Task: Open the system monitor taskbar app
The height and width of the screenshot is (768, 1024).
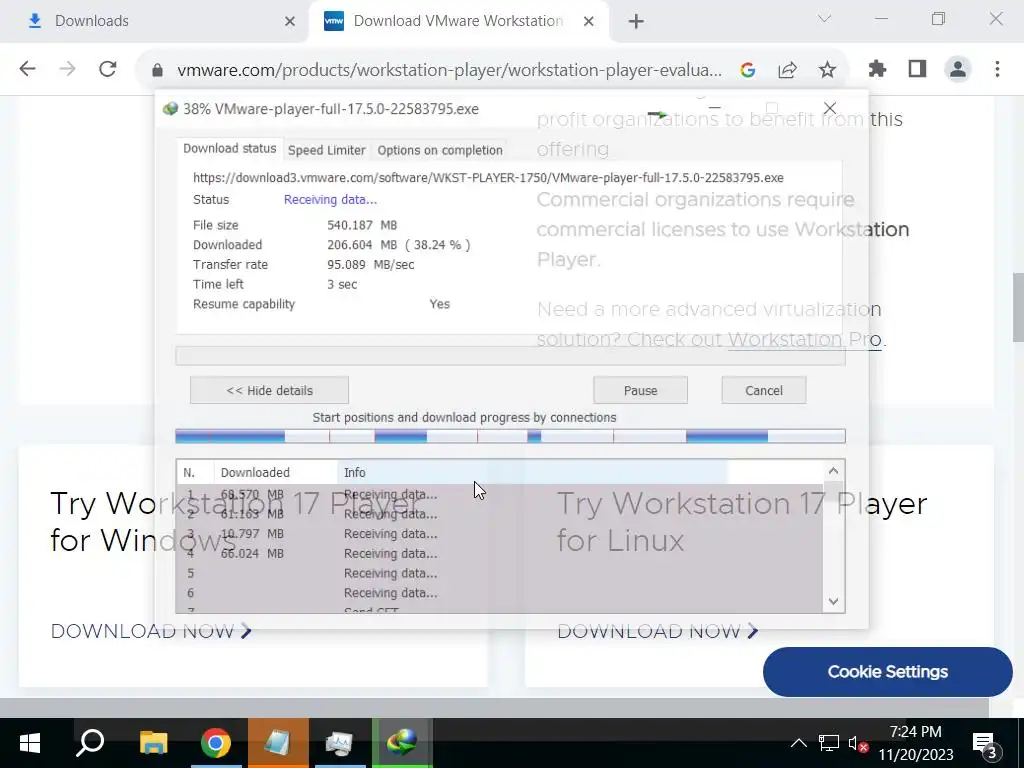Action: pos(340,743)
